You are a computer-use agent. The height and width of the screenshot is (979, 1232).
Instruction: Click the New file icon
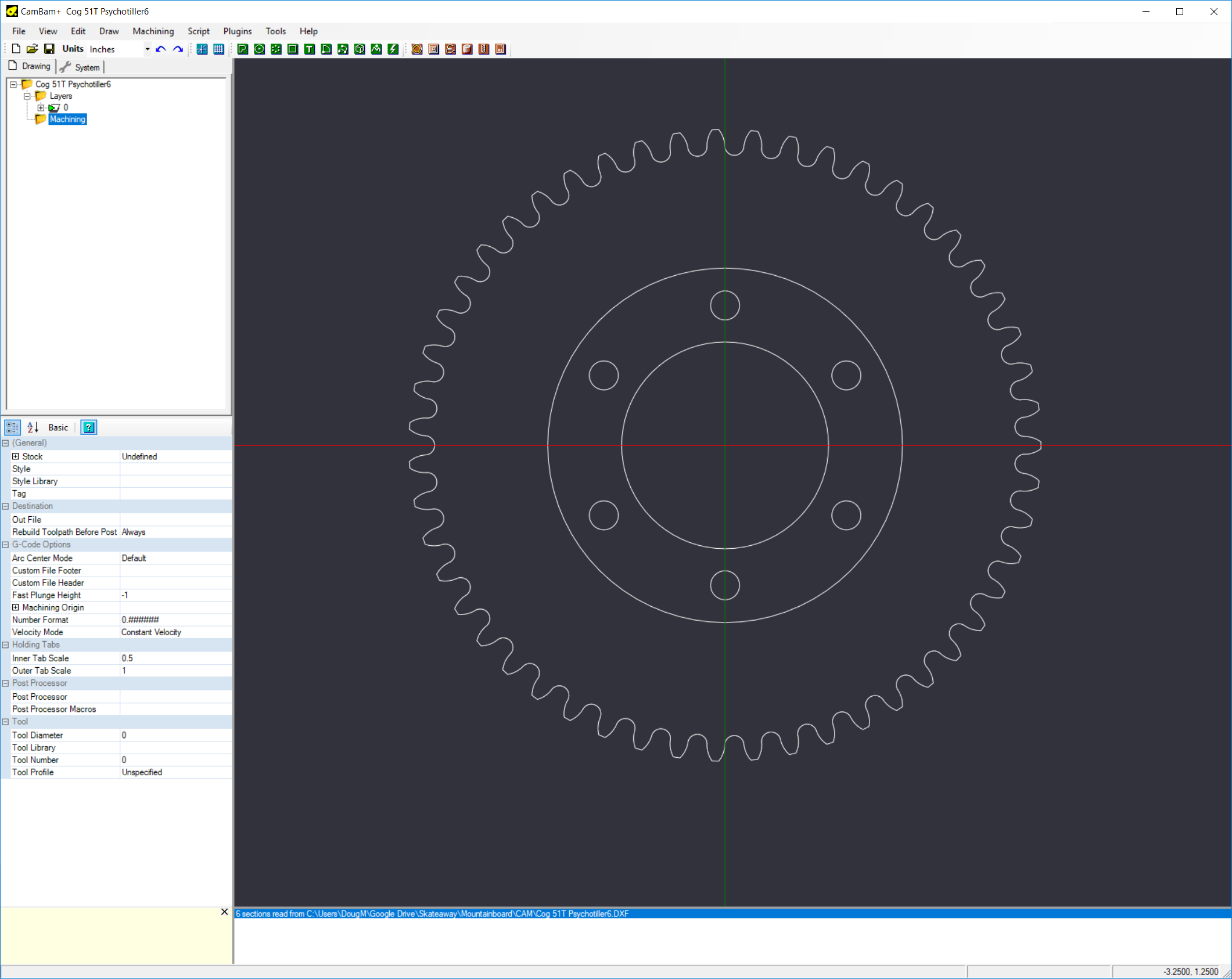[16, 49]
